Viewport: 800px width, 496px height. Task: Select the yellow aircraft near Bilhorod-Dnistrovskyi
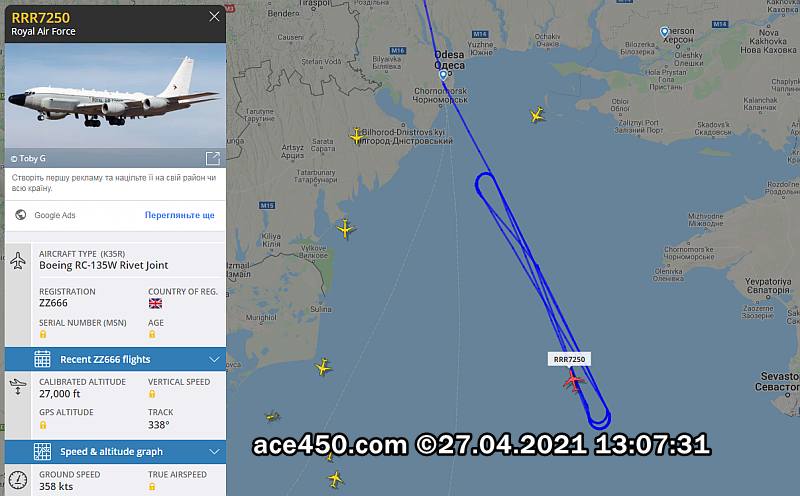[x=357, y=136]
